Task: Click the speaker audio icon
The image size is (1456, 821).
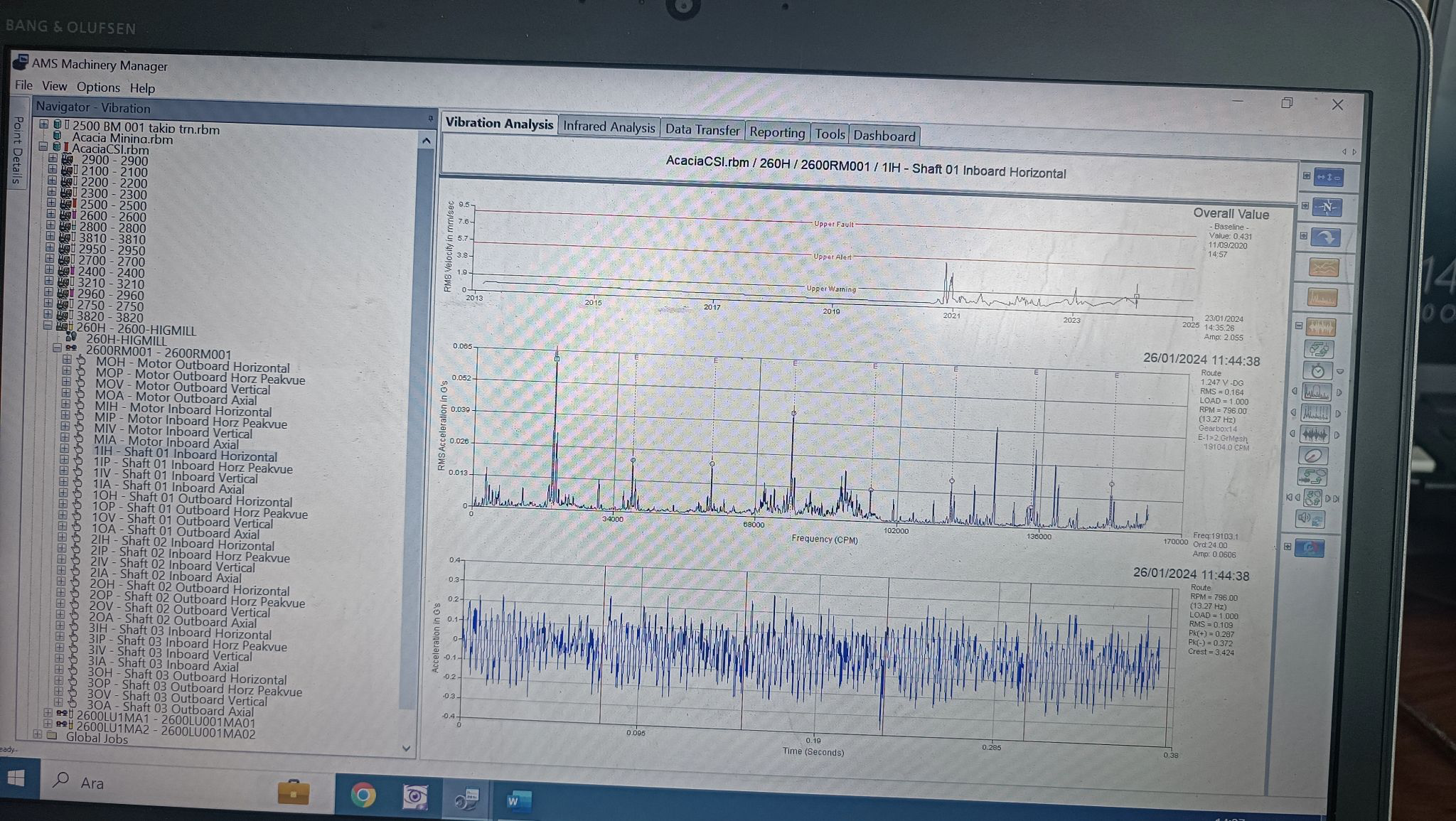Action: [x=1310, y=520]
